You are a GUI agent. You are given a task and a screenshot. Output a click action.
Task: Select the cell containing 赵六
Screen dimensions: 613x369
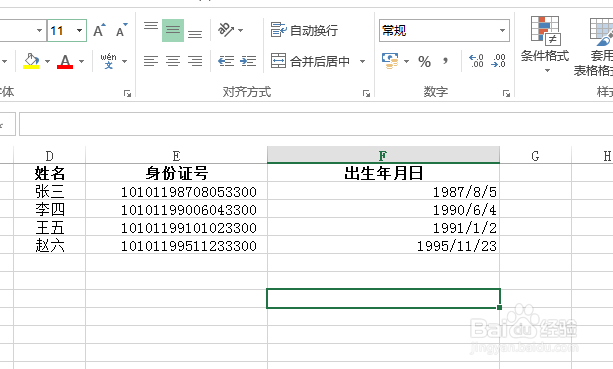click(x=50, y=245)
